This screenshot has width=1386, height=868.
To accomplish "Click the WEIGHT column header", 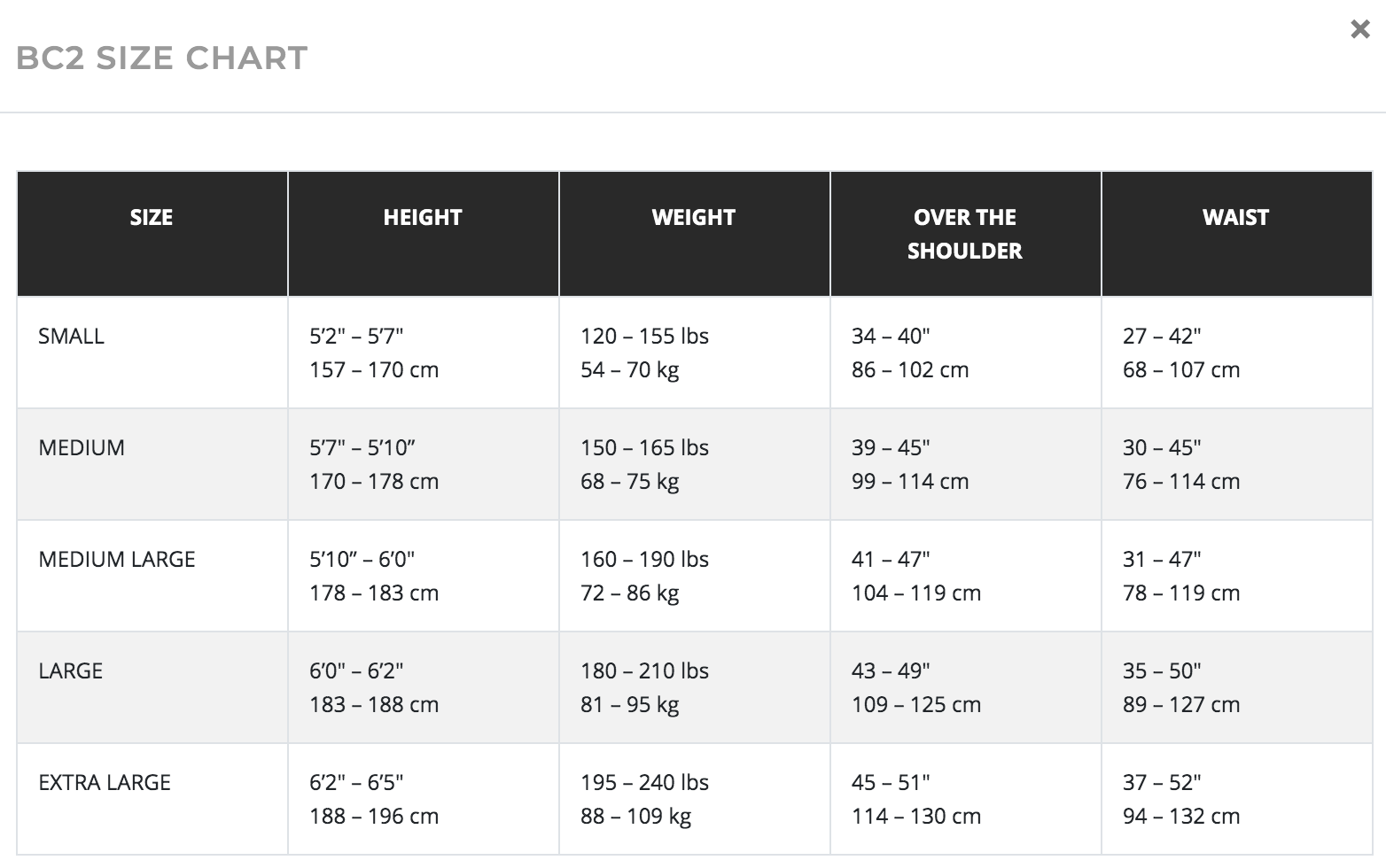I will [693, 217].
